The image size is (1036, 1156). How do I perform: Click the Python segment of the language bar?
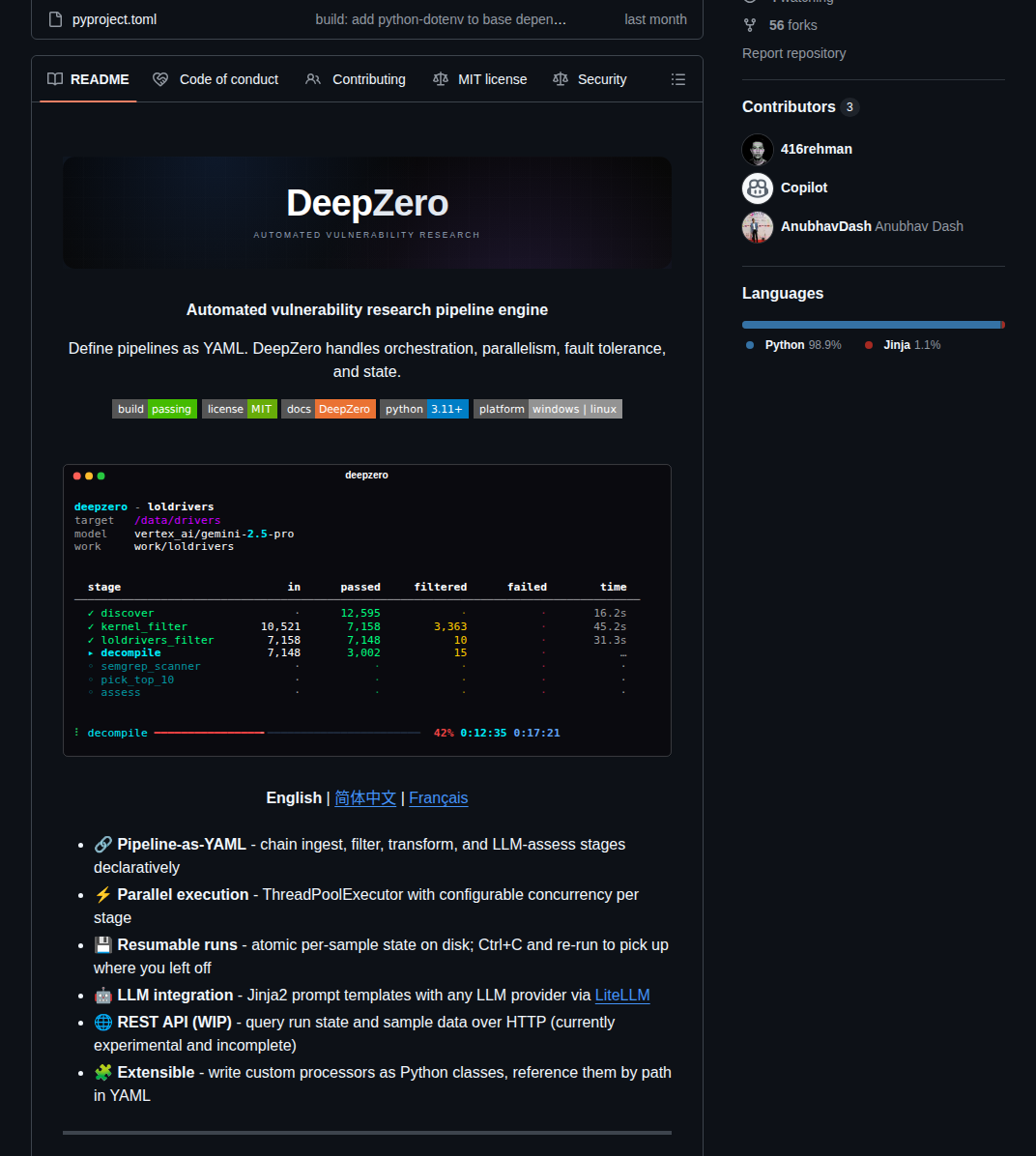pos(871,325)
